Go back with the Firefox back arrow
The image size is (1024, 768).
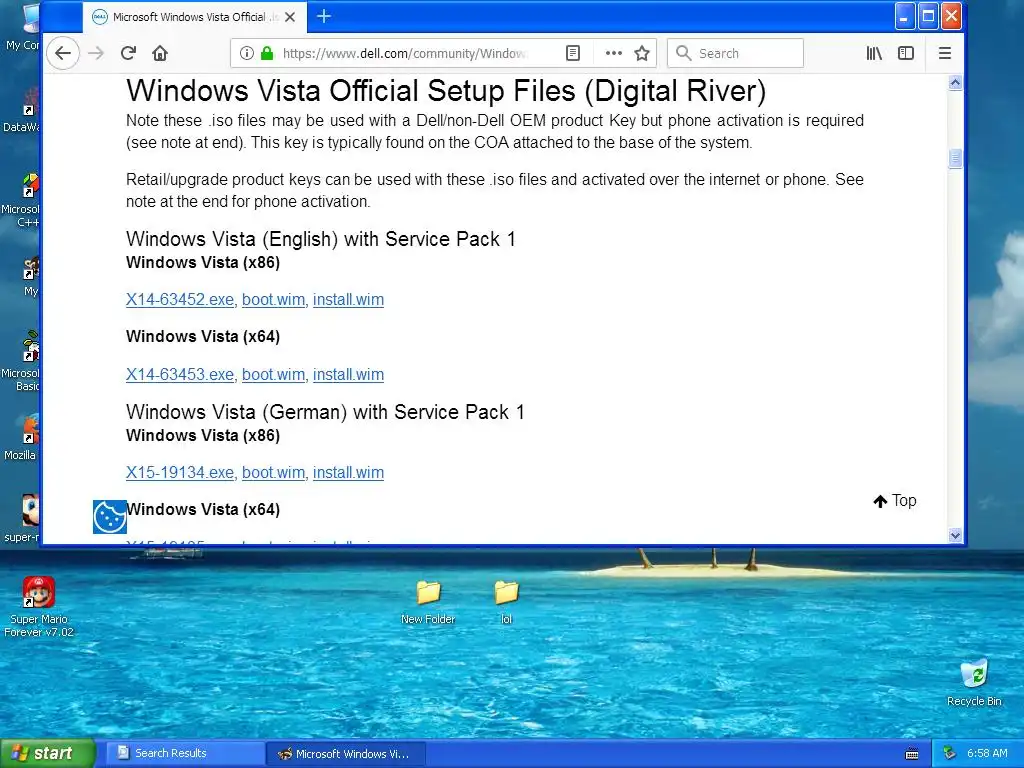[63, 54]
